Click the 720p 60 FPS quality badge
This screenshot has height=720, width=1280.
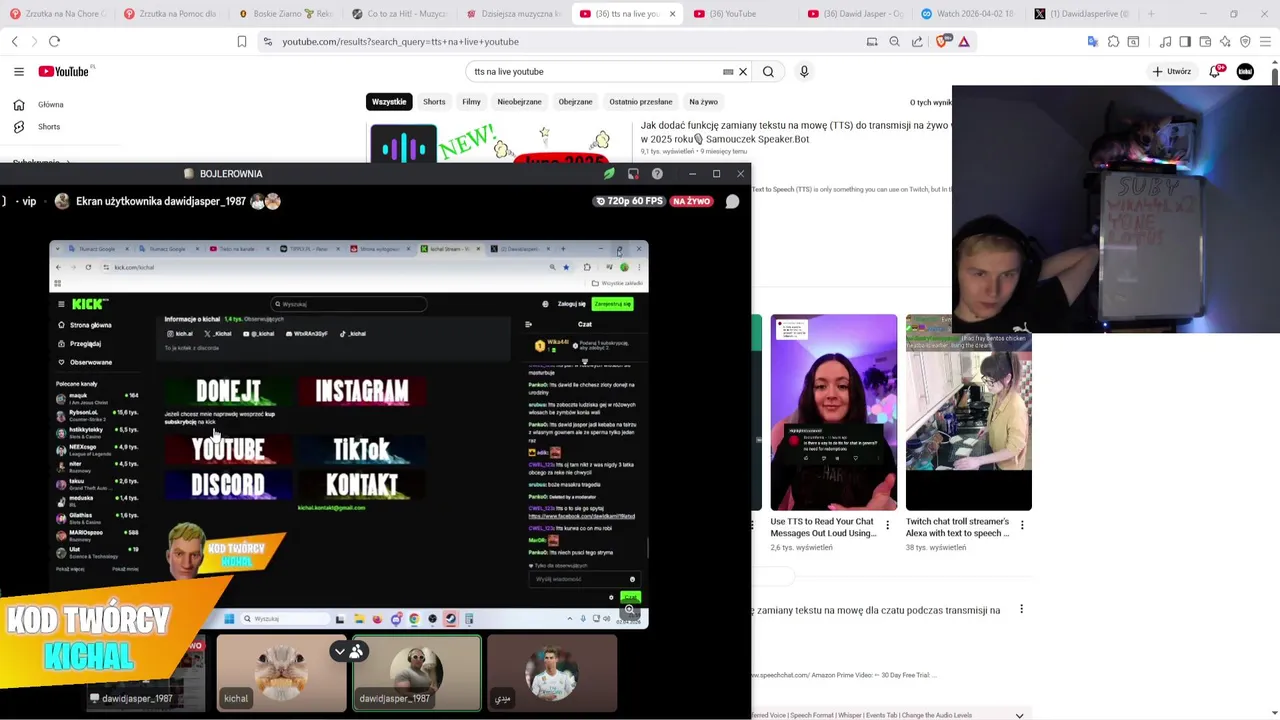click(629, 201)
